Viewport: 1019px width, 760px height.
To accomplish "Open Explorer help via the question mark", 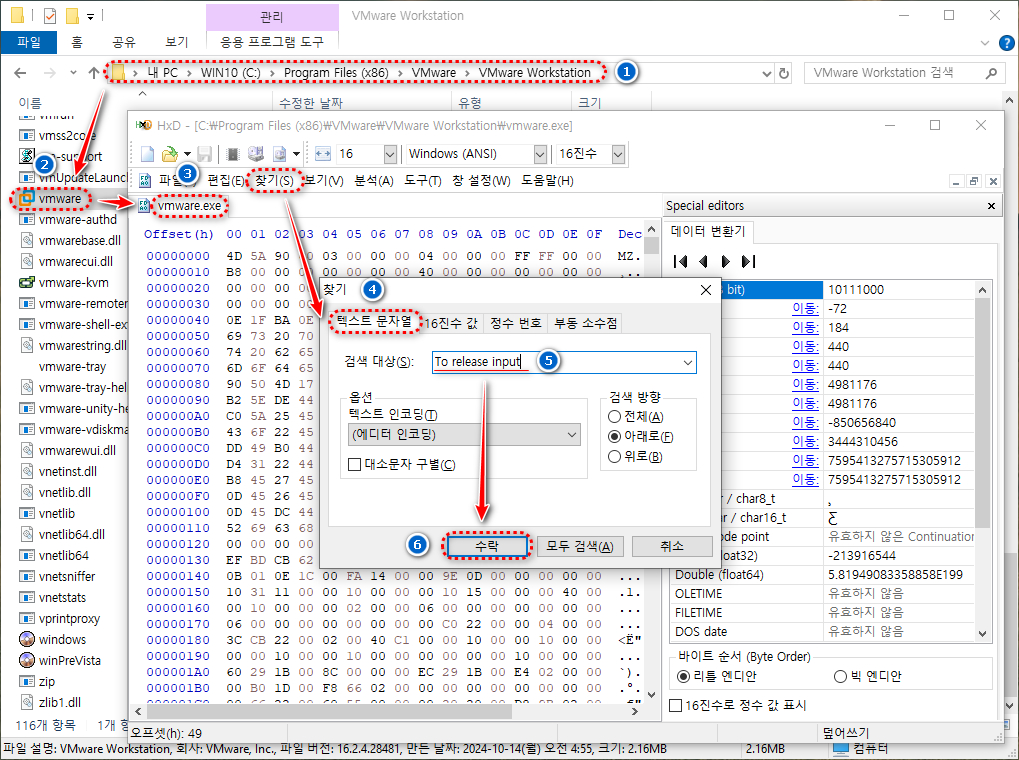I will click(x=1006, y=43).
